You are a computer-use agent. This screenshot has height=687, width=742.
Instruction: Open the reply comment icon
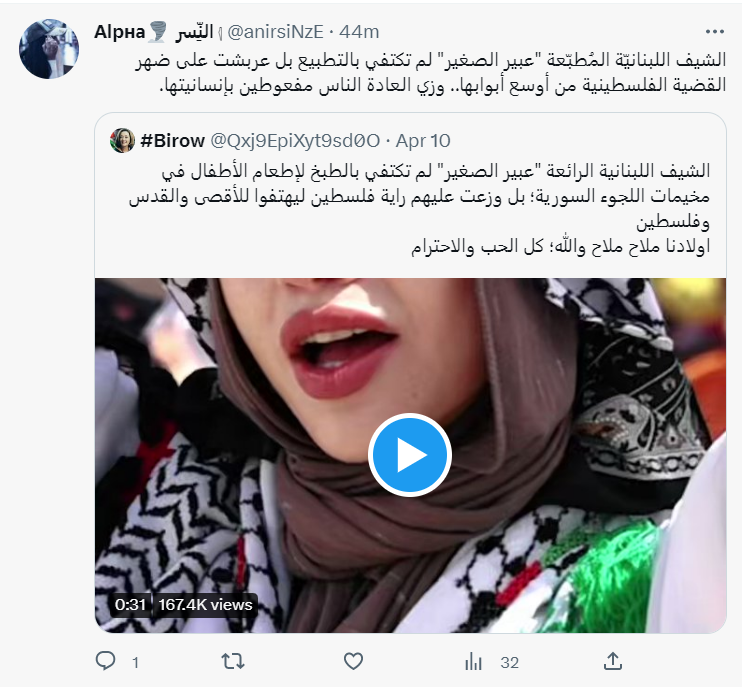(x=106, y=661)
